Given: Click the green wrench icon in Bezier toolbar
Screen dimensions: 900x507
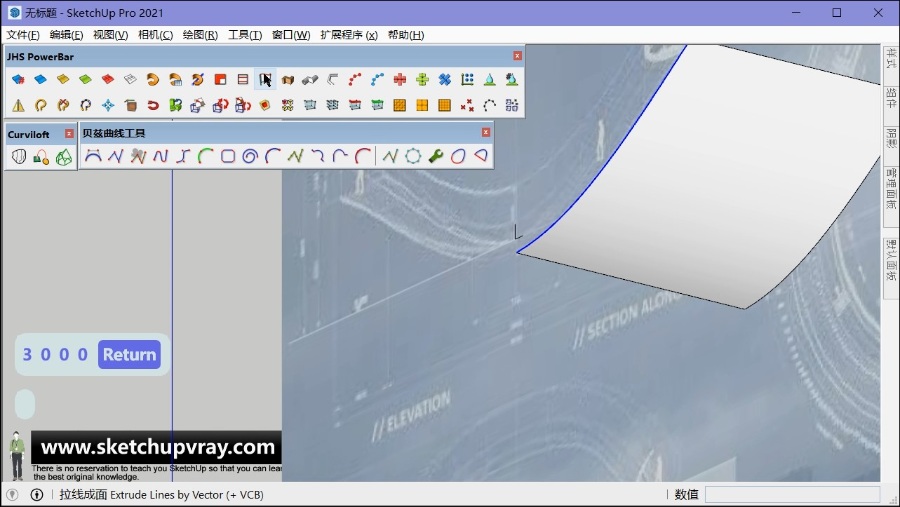Looking at the screenshot, I should [436, 156].
